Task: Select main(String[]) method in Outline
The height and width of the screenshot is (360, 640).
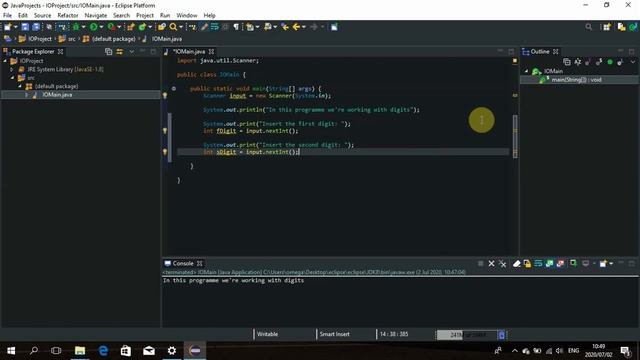Action: click(576, 80)
